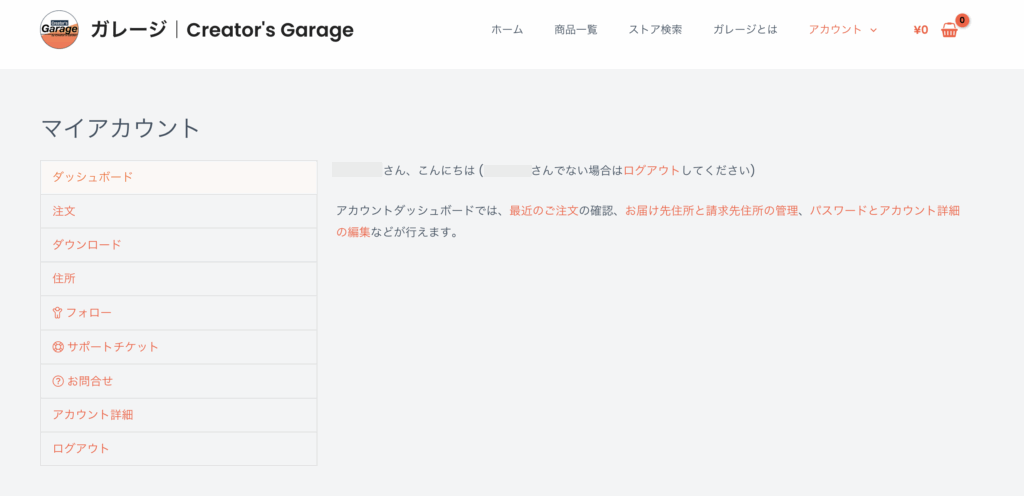Click the ¥0 cart total

[920, 30]
